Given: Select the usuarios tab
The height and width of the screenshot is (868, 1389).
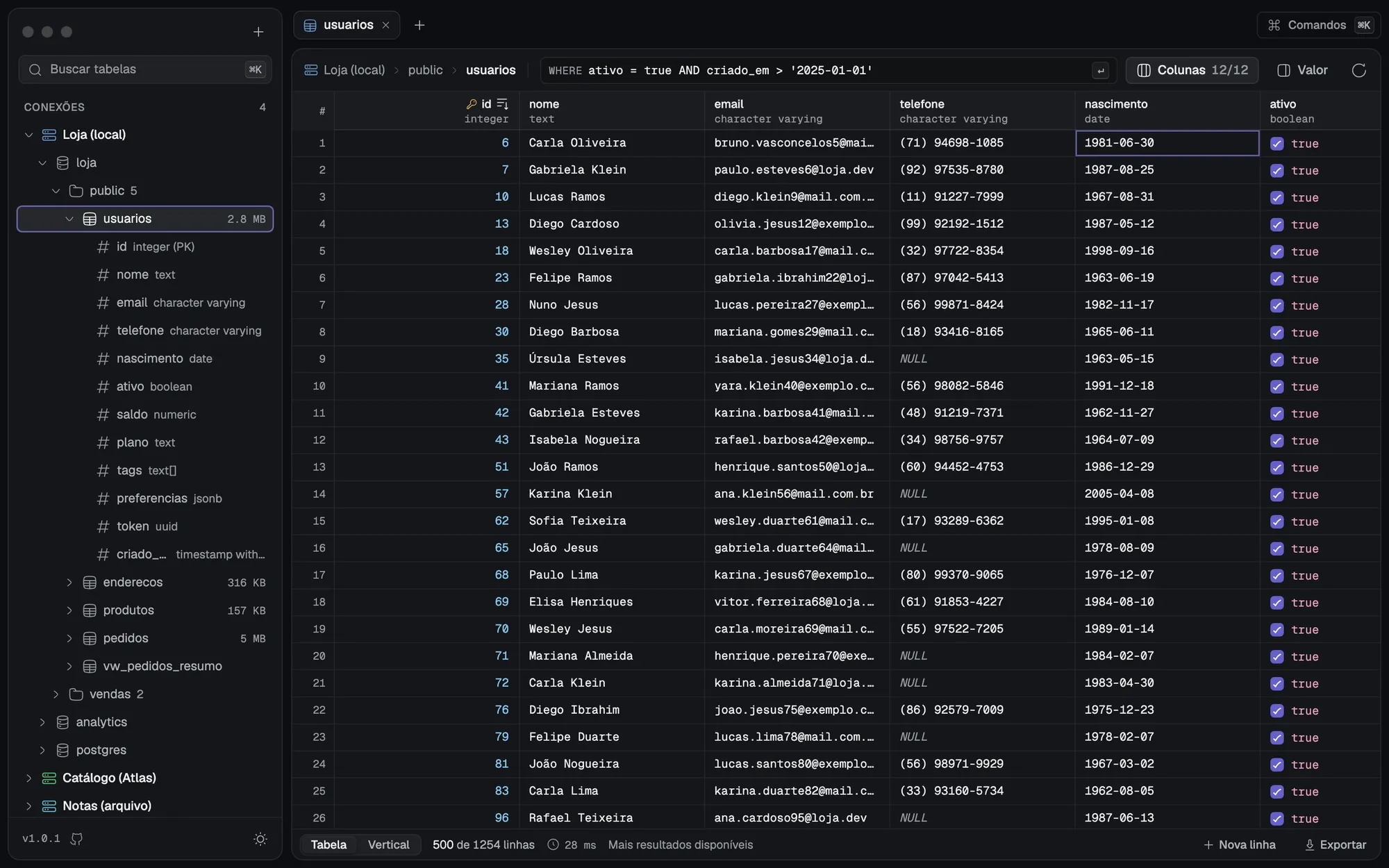Looking at the screenshot, I should [347, 25].
